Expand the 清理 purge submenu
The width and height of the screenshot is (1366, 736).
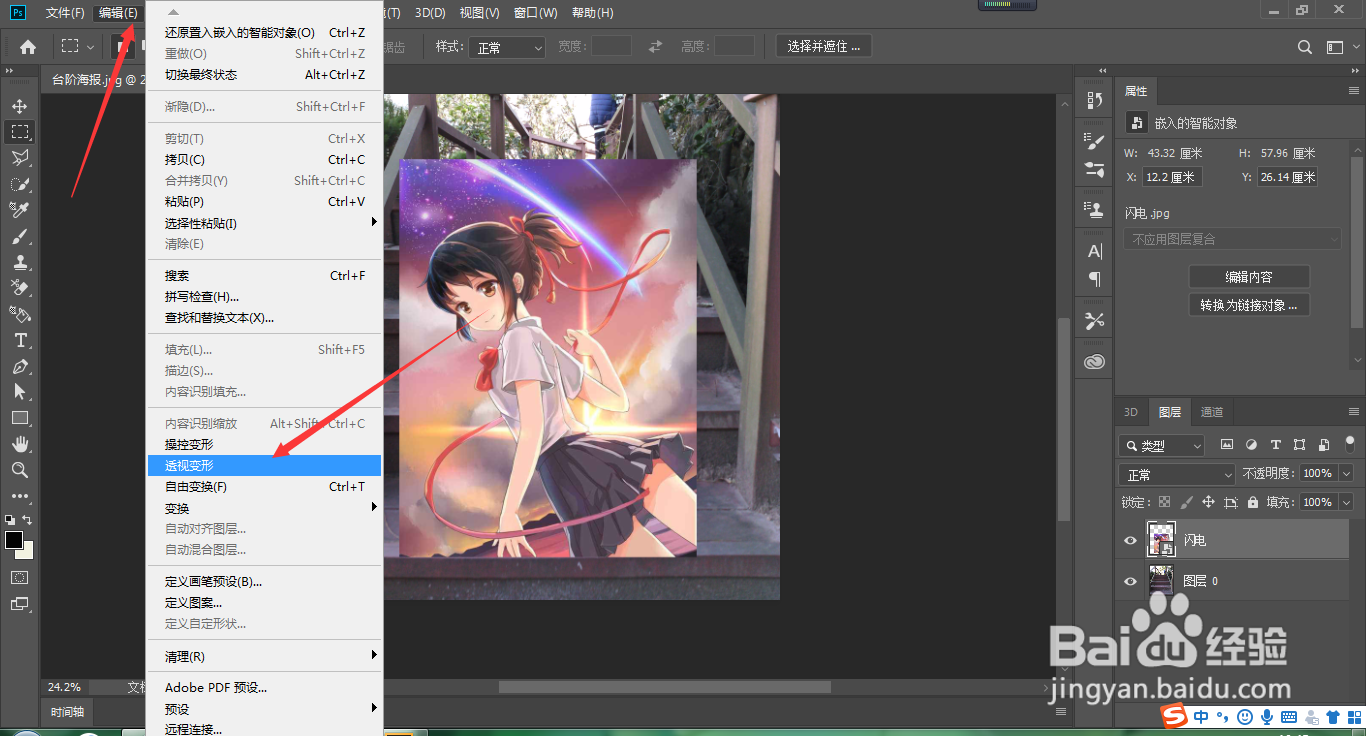tap(265, 656)
